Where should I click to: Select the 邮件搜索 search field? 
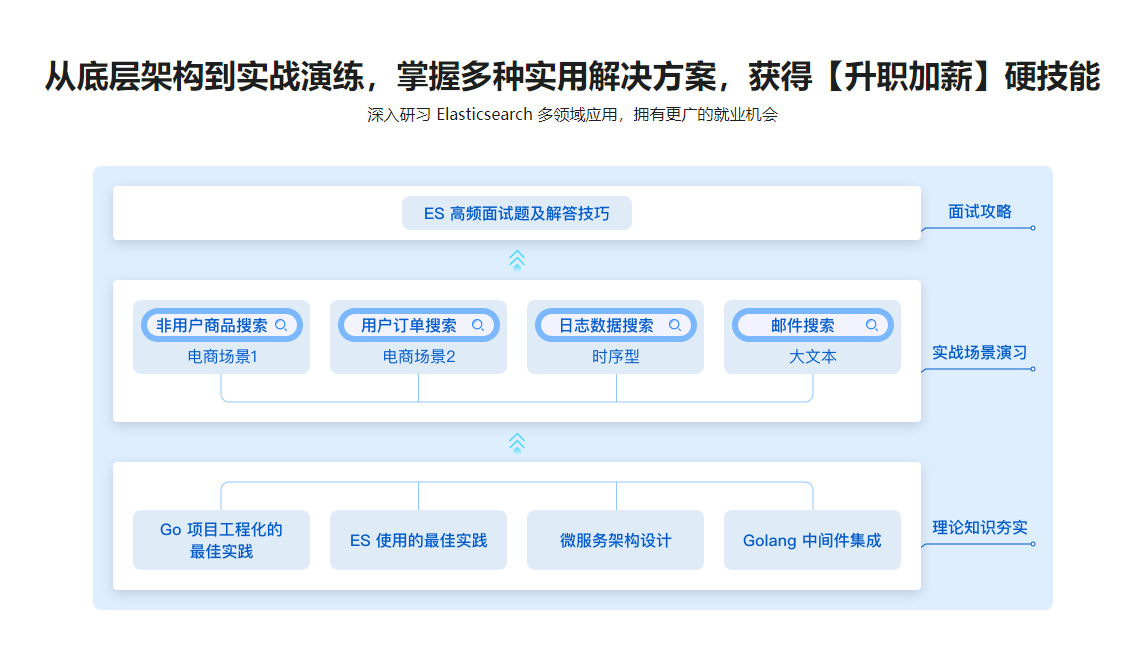(802, 325)
